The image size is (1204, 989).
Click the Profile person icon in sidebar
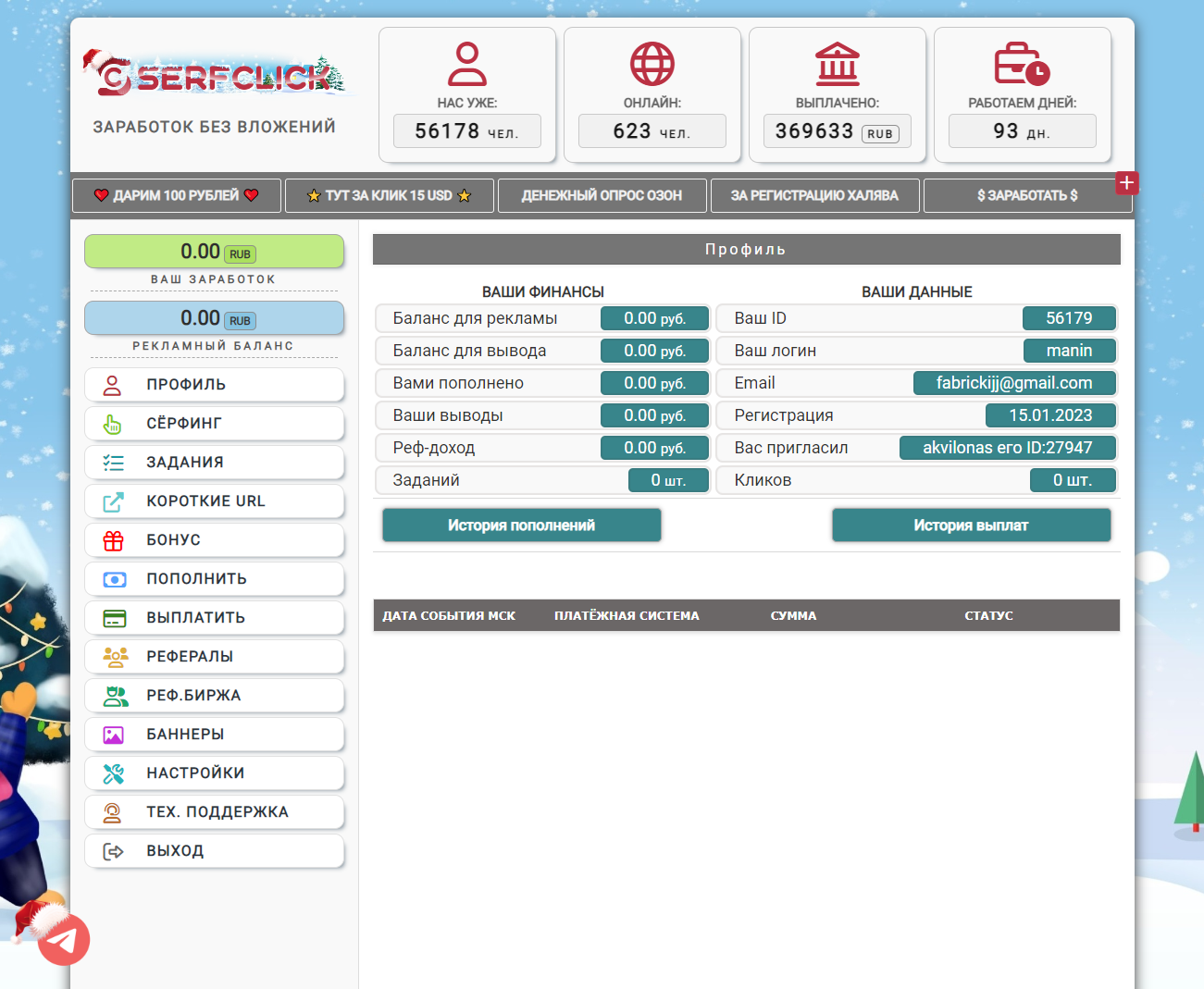click(112, 385)
